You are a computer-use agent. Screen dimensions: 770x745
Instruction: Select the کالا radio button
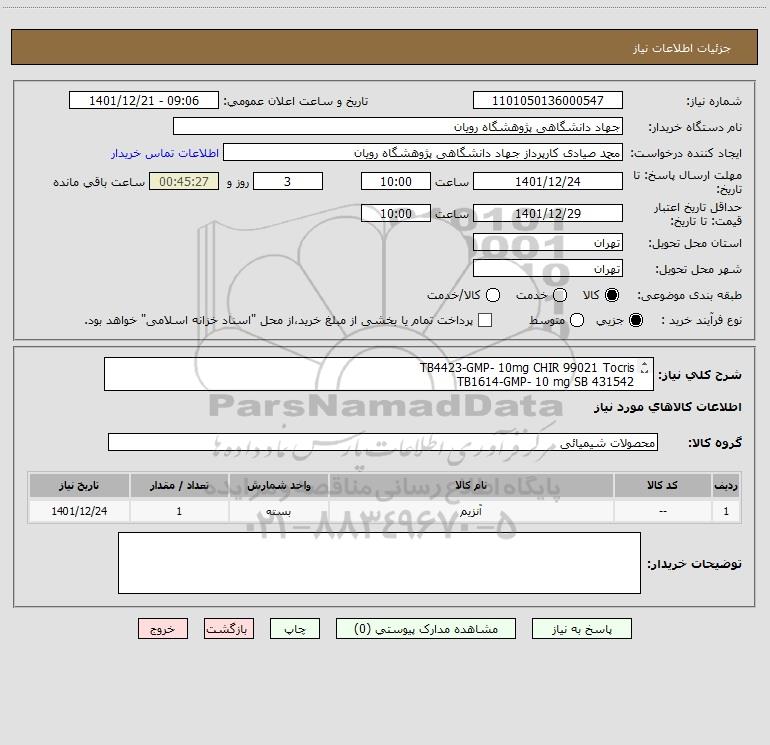click(612, 295)
